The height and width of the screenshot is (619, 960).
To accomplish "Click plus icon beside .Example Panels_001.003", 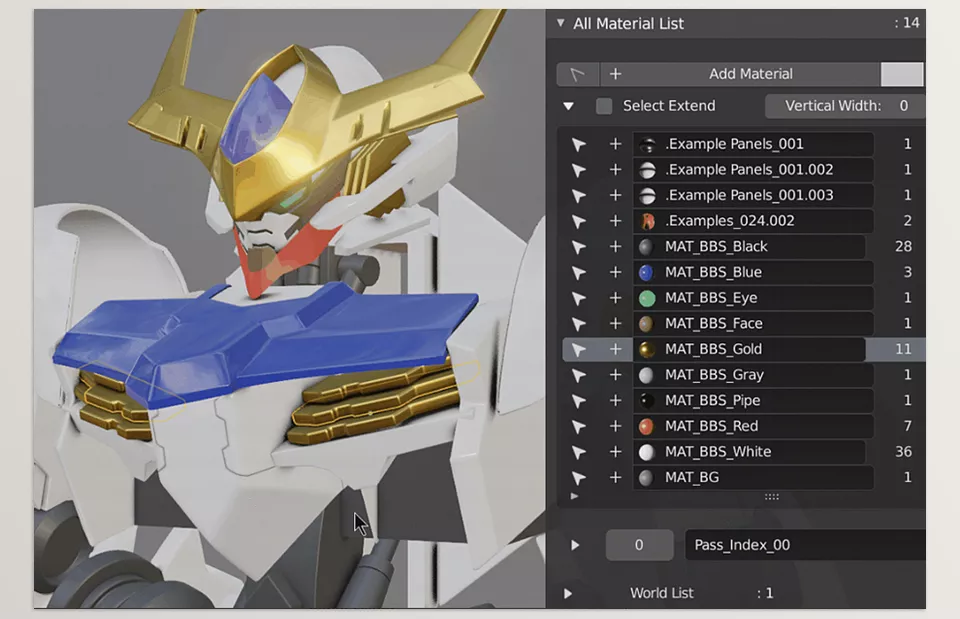I will pyautogui.click(x=615, y=195).
